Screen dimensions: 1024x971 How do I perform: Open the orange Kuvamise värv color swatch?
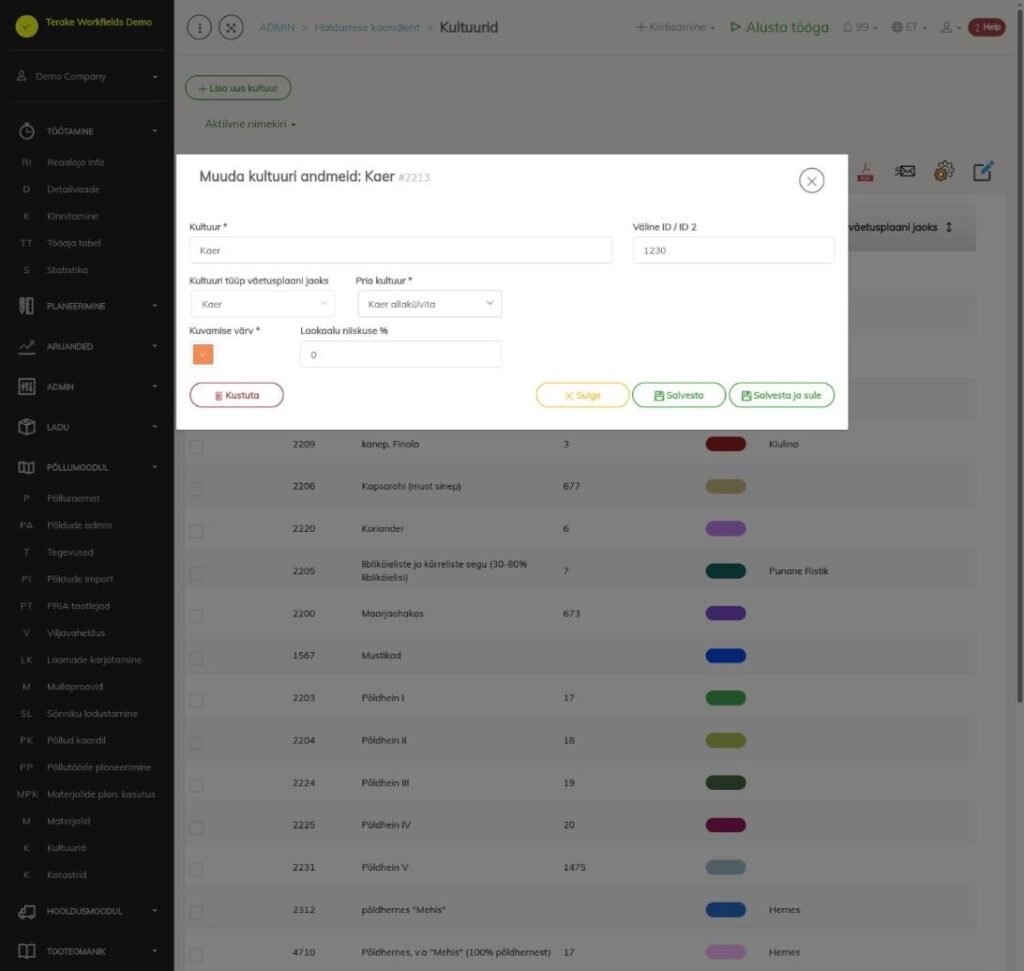coord(203,355)
